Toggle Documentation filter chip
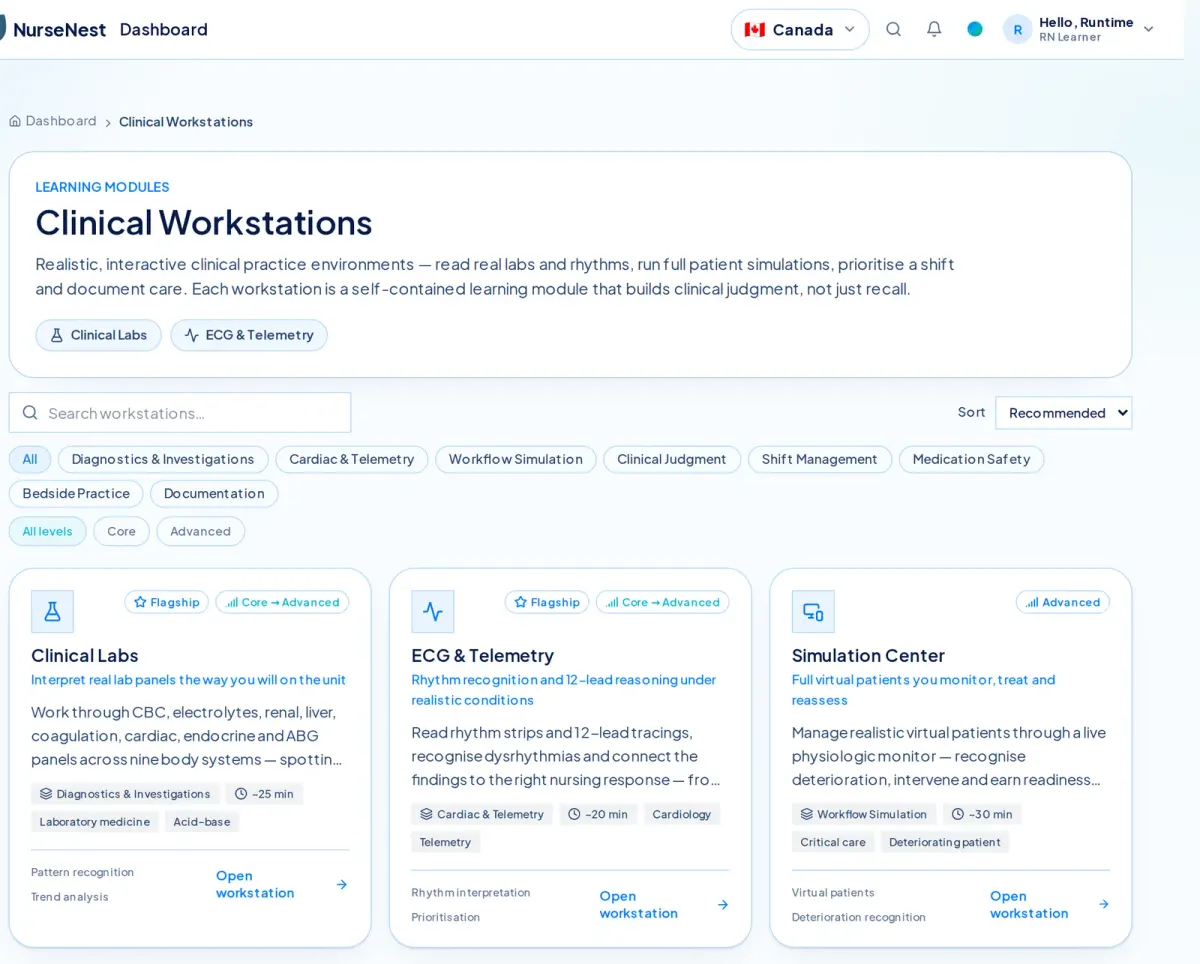This screenshot has height=964, width=1200. (214, 493)
